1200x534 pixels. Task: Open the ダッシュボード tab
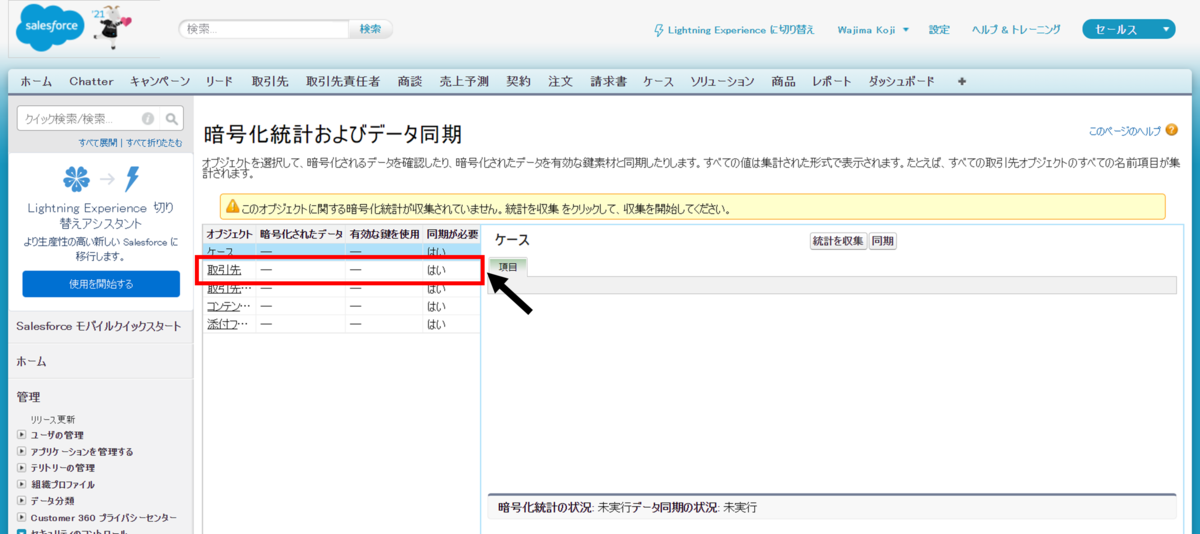(901, 81)
